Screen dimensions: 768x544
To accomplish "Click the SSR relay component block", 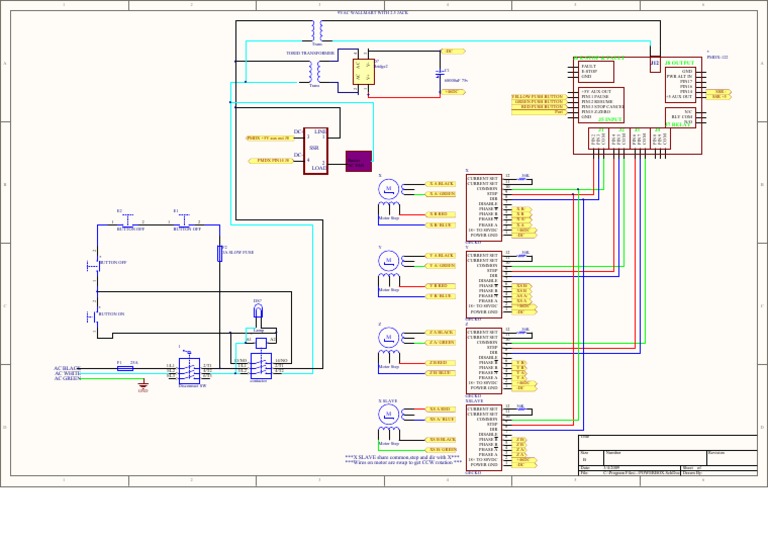I will (316, 150).
